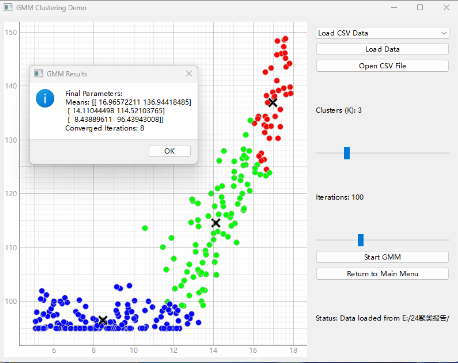Viewport: 458px width, 363px height.
Task: Click the Status data loaded text
Action: click(382, 318)
